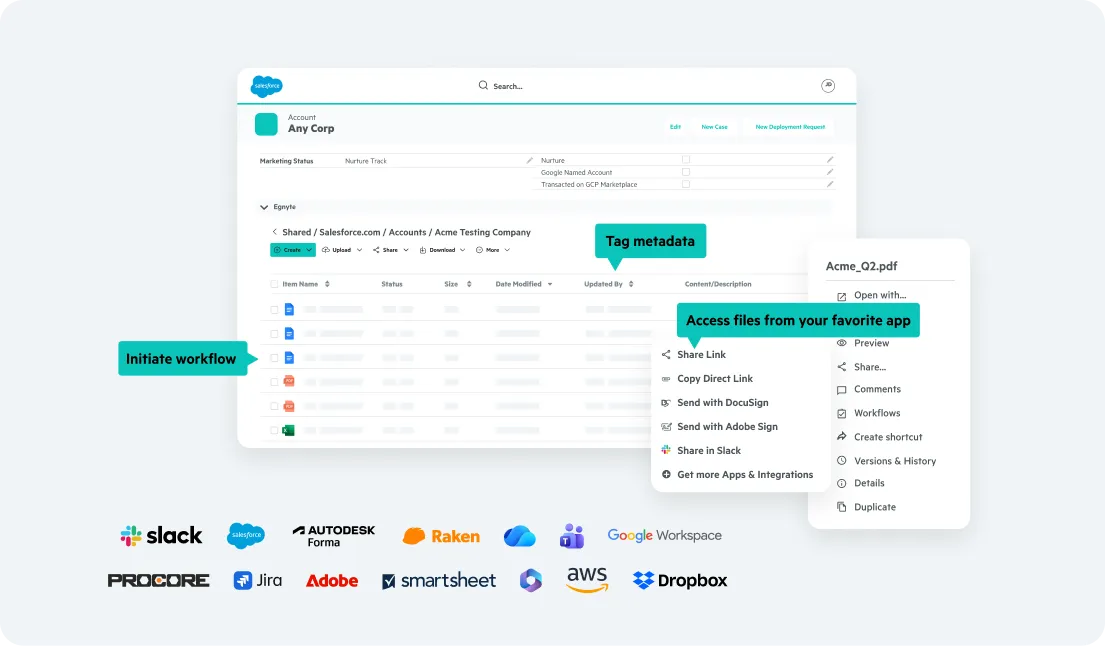This screenshot has height=646, width=1105.
Task: Tick the select-all checkbox beside Item Name
Action: tap(274, 285)
